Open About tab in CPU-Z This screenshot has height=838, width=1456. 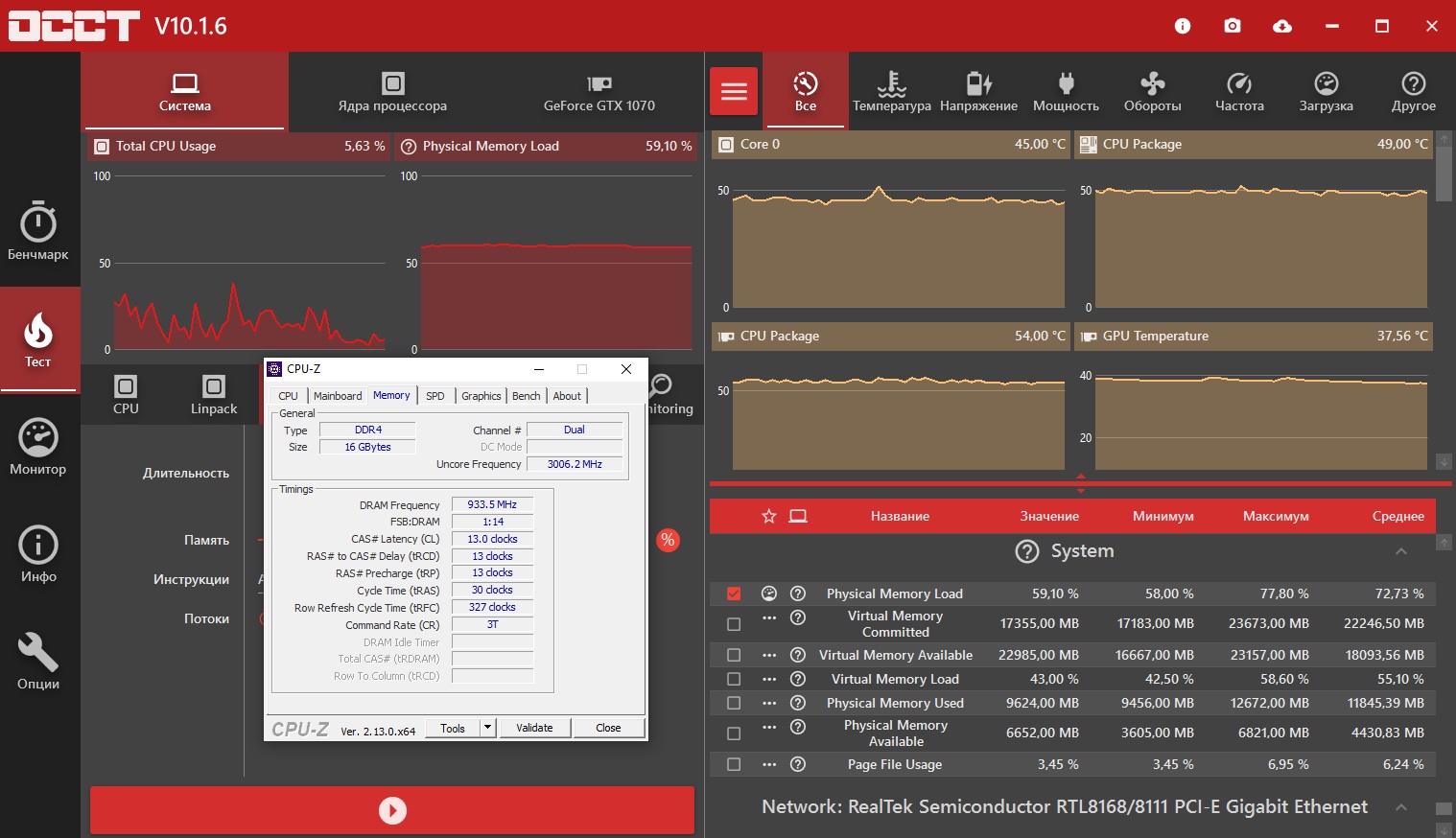click(x=567, y=396)
